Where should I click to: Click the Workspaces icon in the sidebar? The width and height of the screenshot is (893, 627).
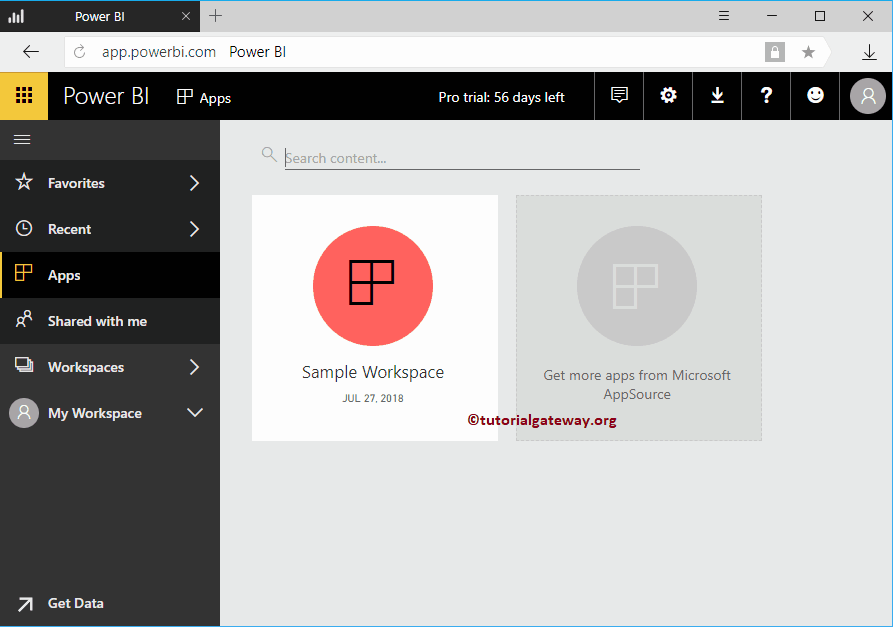pos(24,365)
